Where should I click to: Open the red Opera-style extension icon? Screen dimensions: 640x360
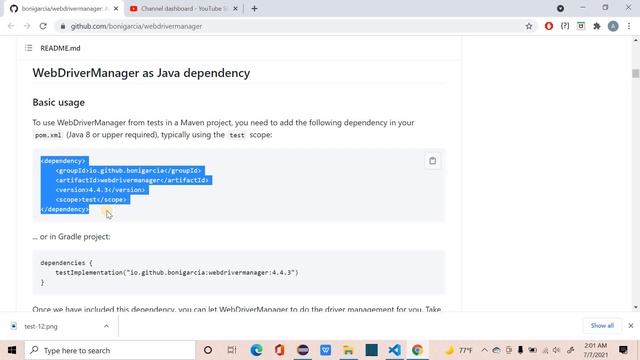549,26
